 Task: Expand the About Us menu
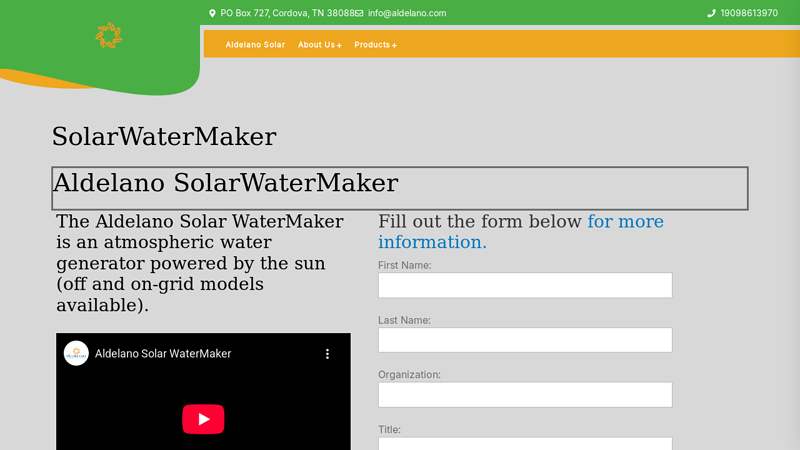click(320, 45)
